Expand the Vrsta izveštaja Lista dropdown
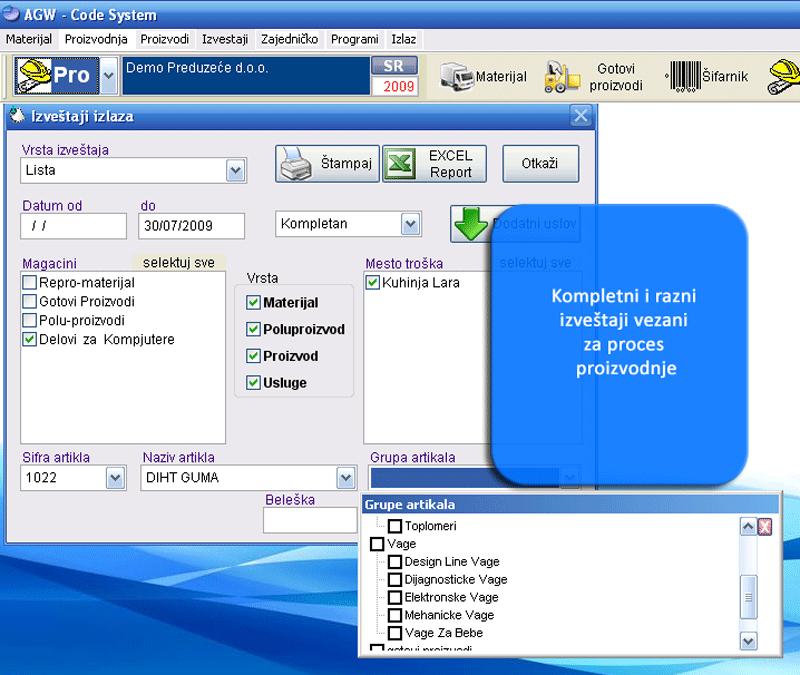The height and width of the screenshot is (675, 800). pos(235,171)
